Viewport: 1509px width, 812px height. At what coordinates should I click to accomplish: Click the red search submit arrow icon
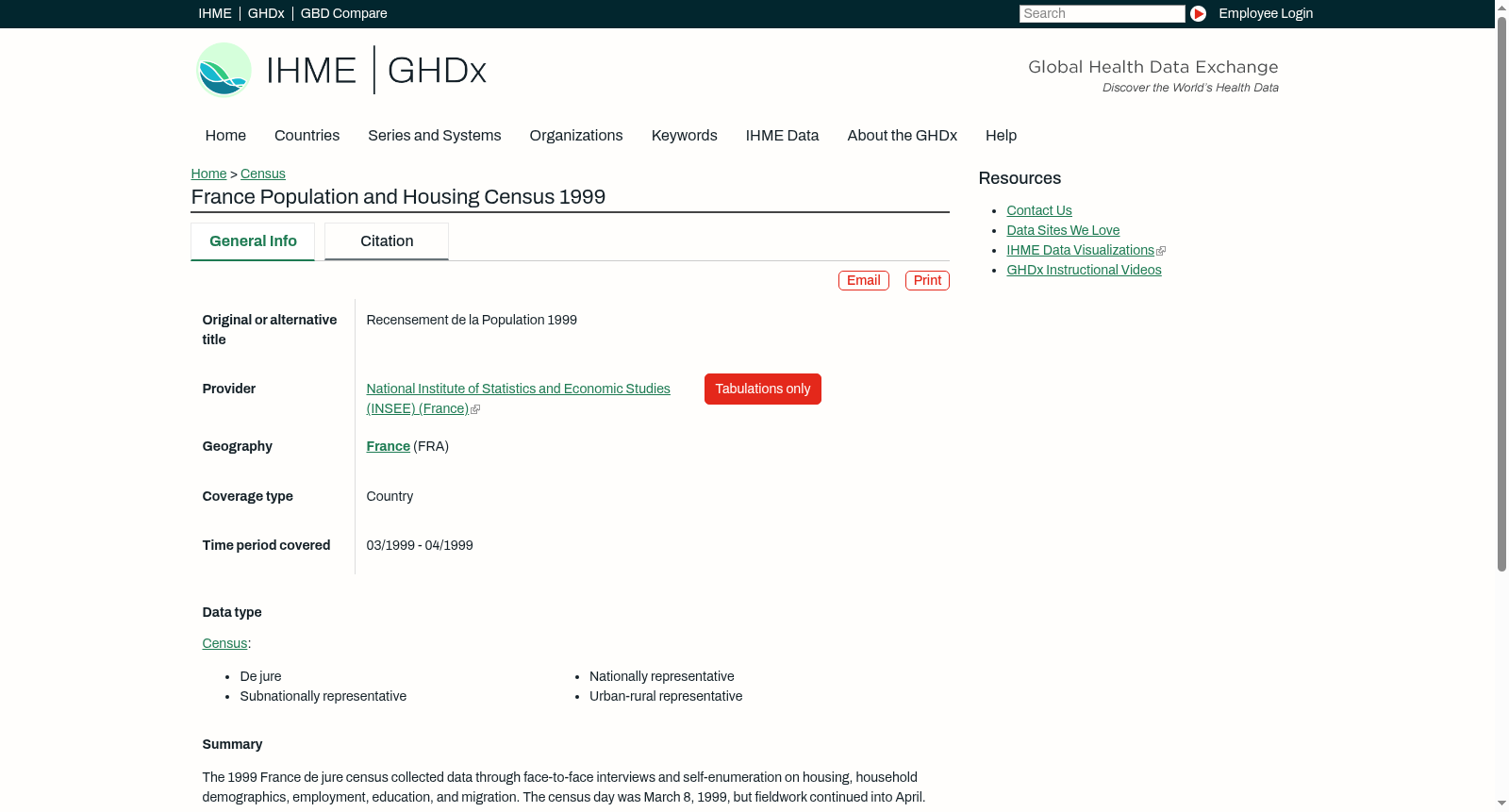[1198, 13]
